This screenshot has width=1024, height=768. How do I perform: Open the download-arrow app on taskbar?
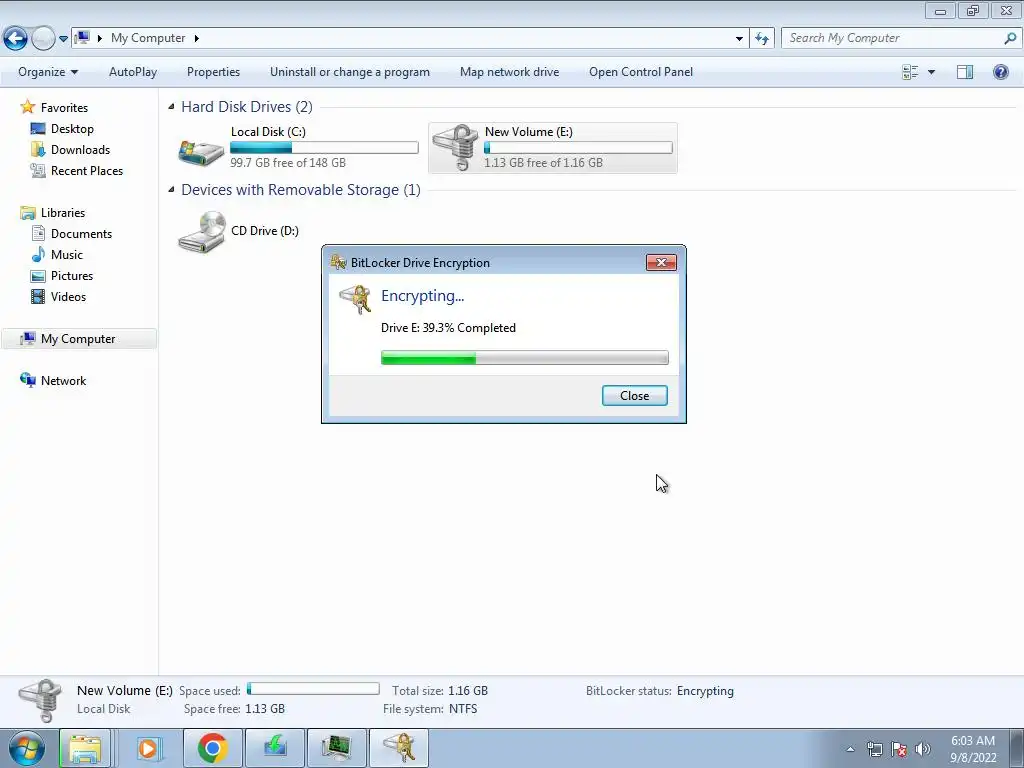tap(275, 748)
